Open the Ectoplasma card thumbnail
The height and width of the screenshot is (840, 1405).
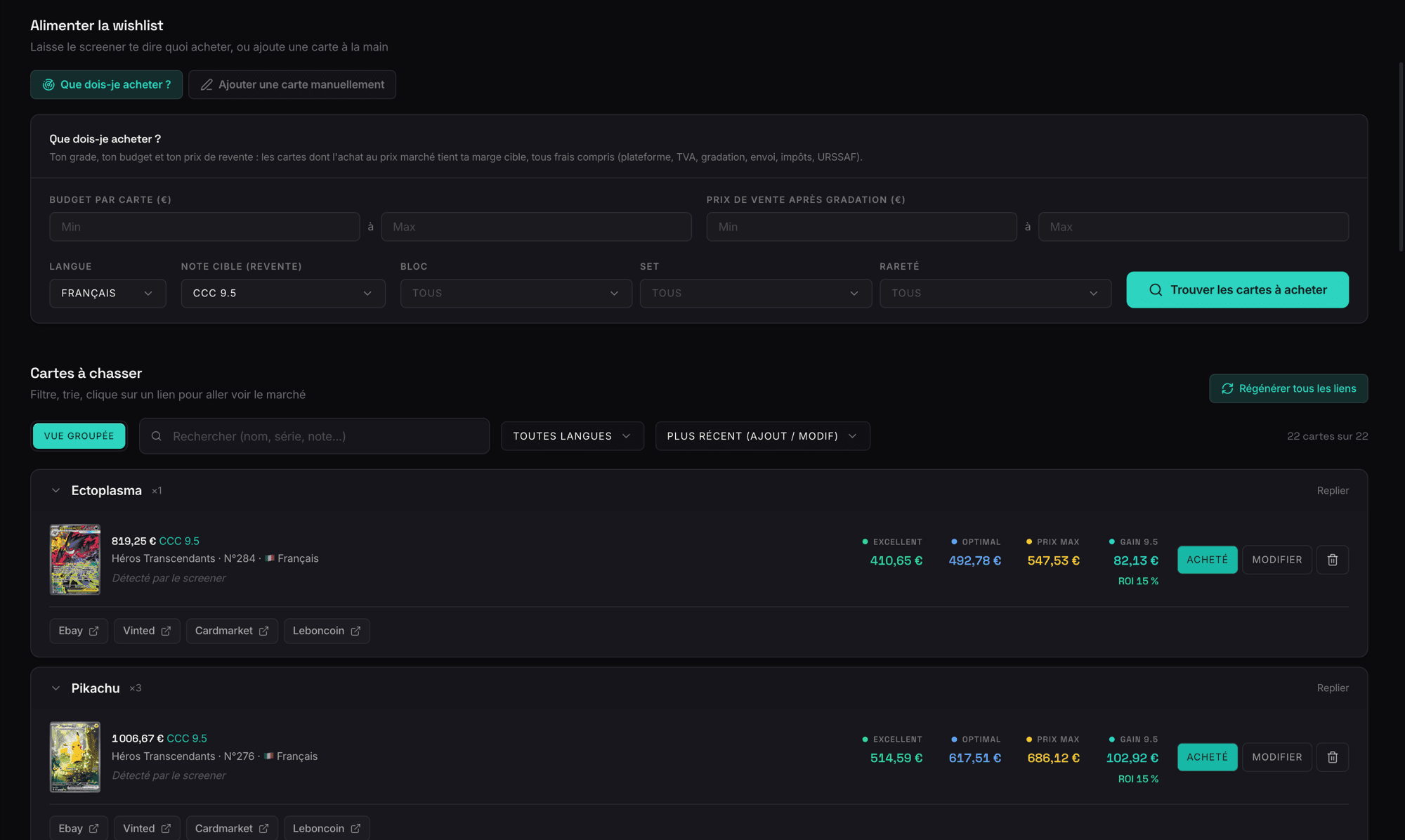[75, 560]
